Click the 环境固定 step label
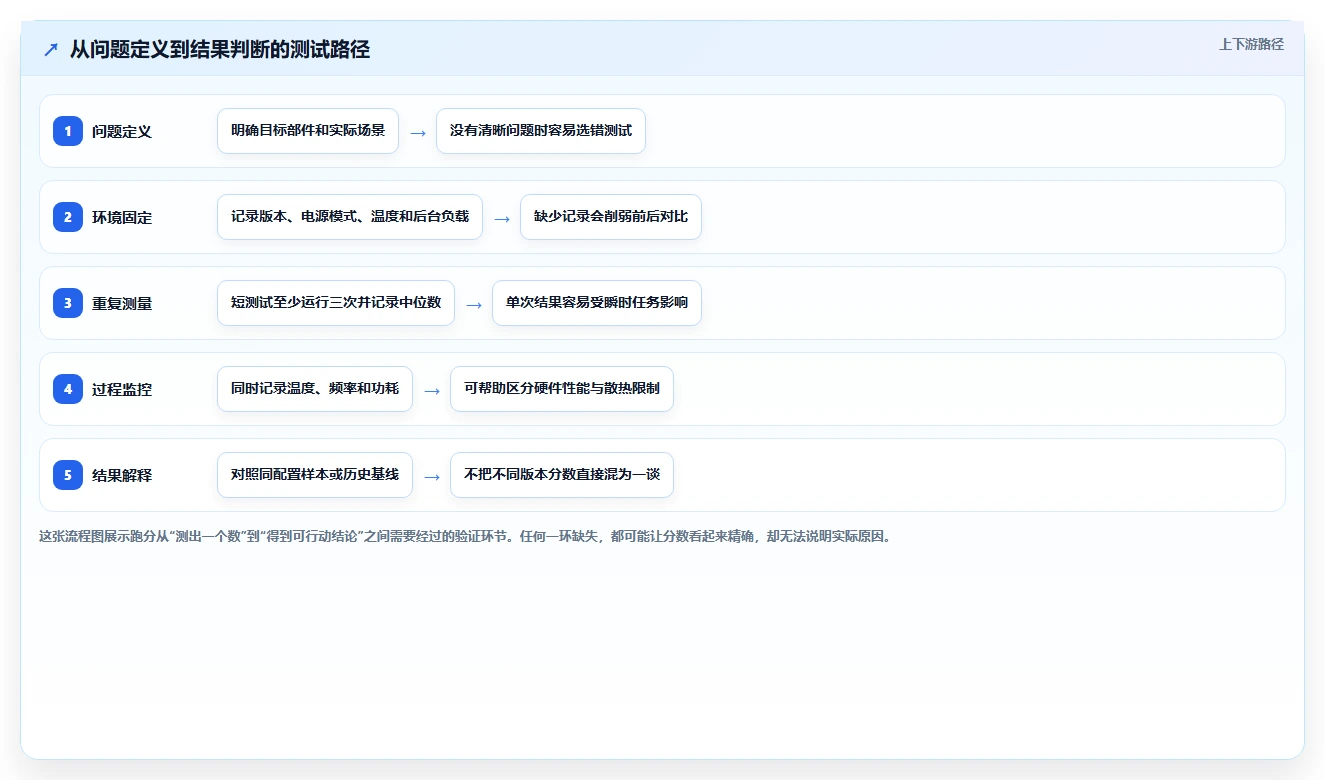This screenshot has width=1325, height=780. click(122, 217)
